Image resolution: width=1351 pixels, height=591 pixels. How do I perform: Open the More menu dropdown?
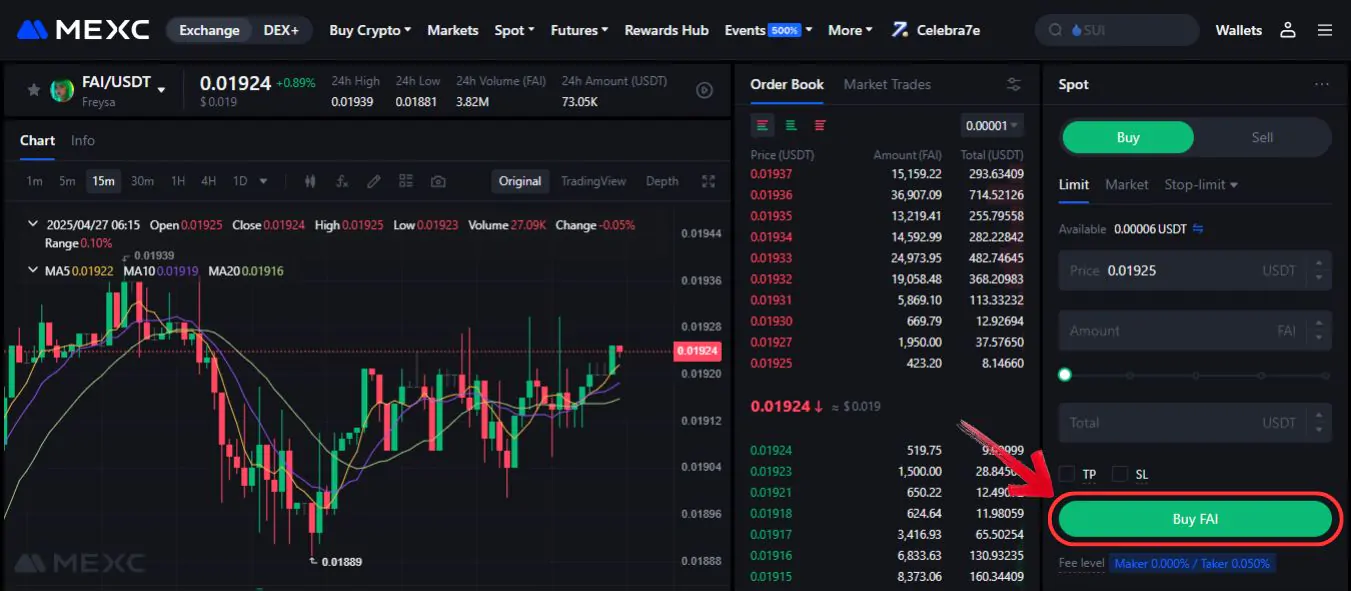[x=850, y=30]
